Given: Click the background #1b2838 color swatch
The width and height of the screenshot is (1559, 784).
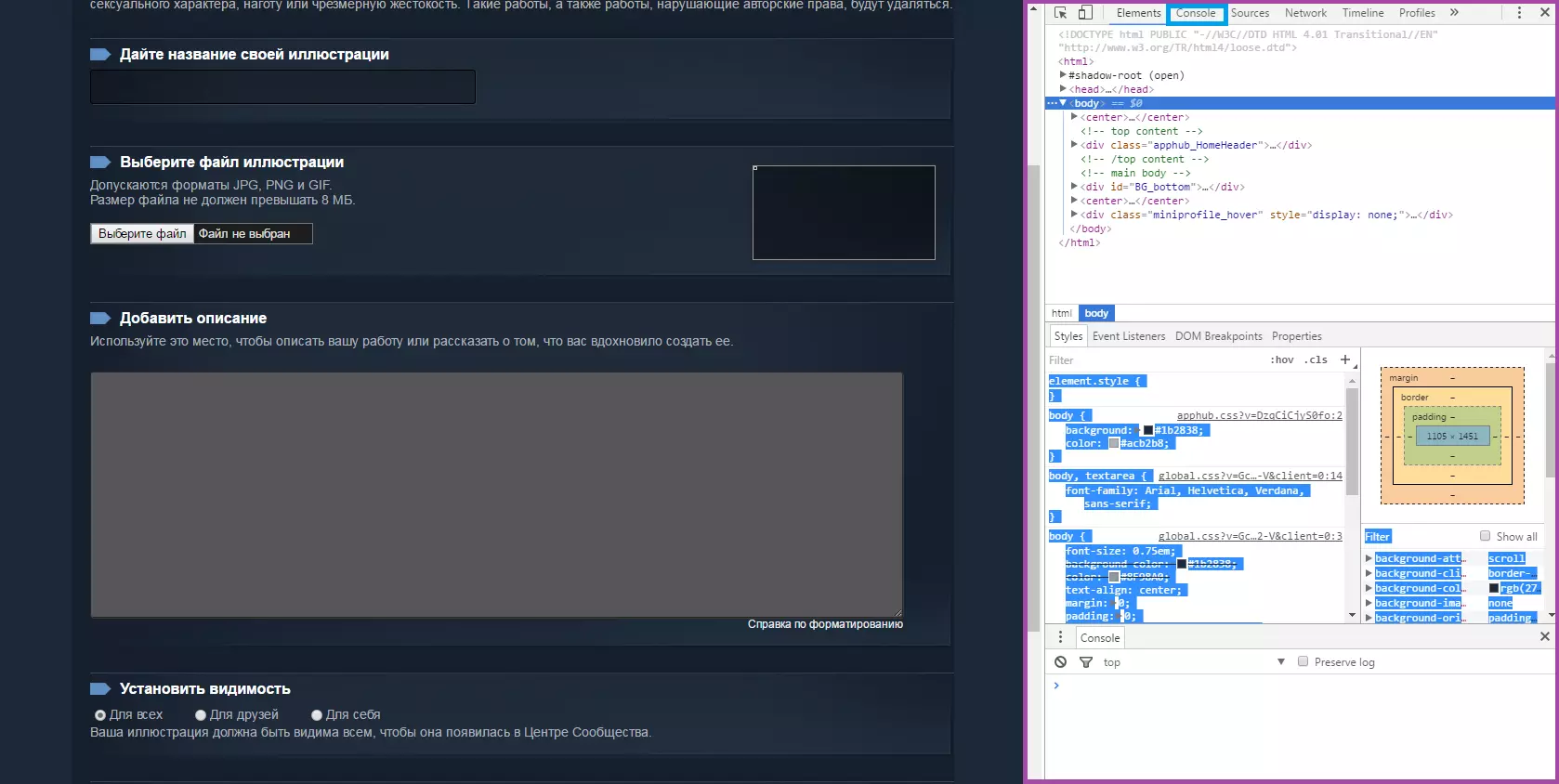Looking at the screenshot, I should (x=1148, y=430).
